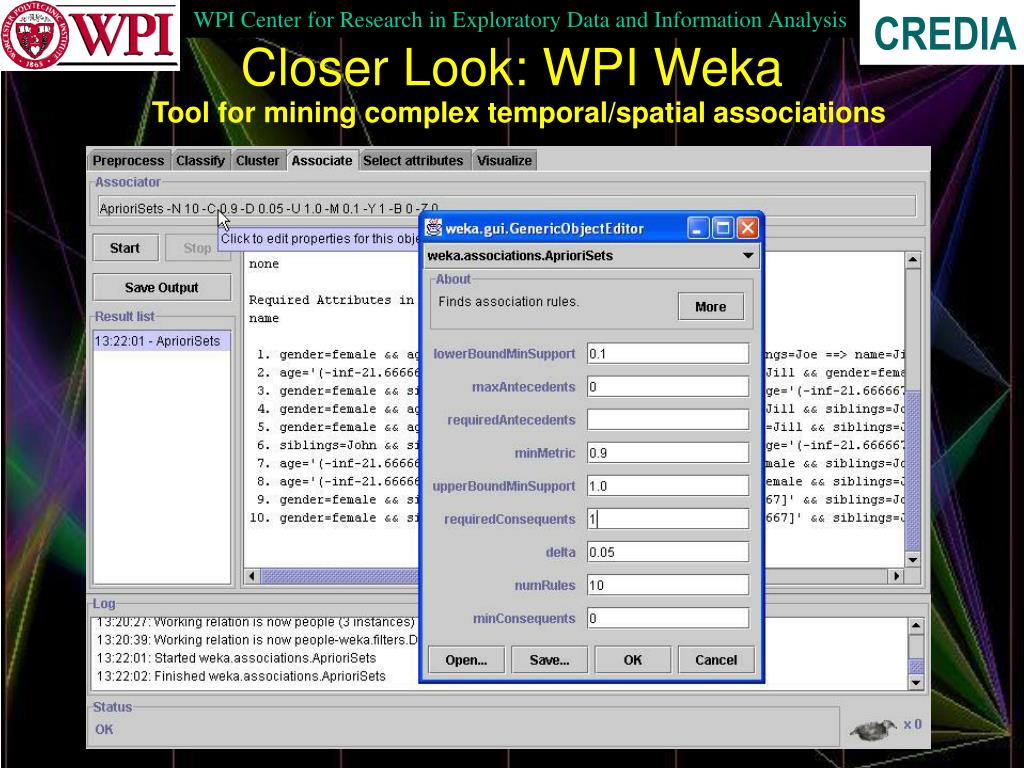Click rule 10 line in output
The height and width of the screenshot is (768, 1024).
click(333, 518)
